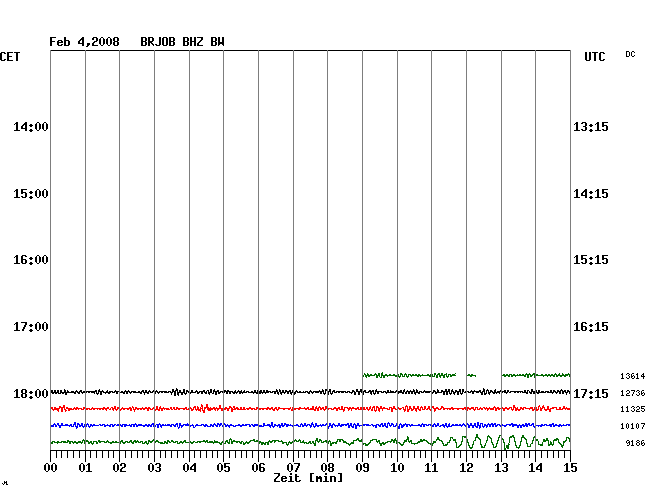650x494 pixels.
Task: Click the minute tick label 12
Action: pyautogui.click(x=466, y=468)
